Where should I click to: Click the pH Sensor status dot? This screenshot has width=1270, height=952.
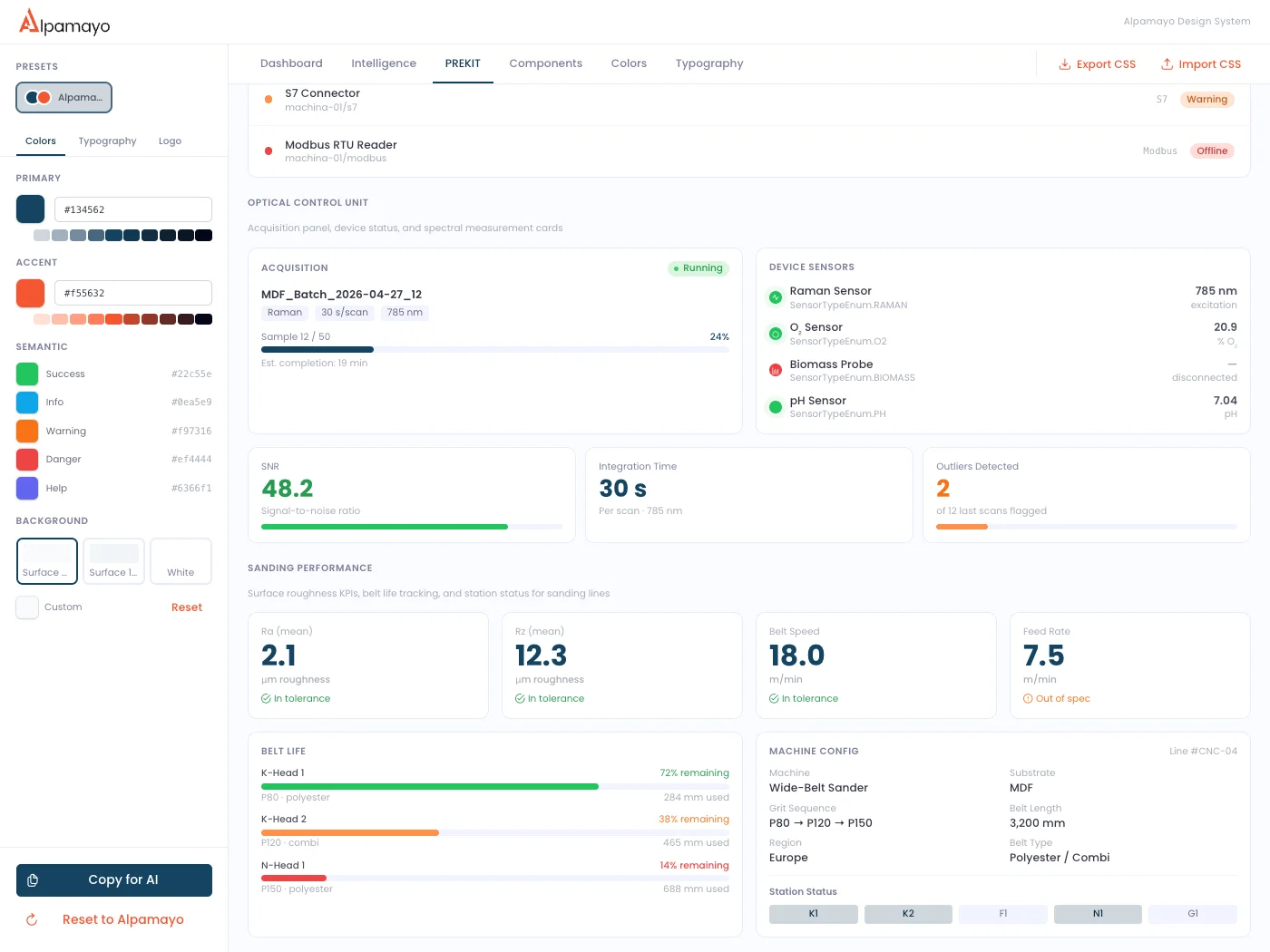pos(776,407)
